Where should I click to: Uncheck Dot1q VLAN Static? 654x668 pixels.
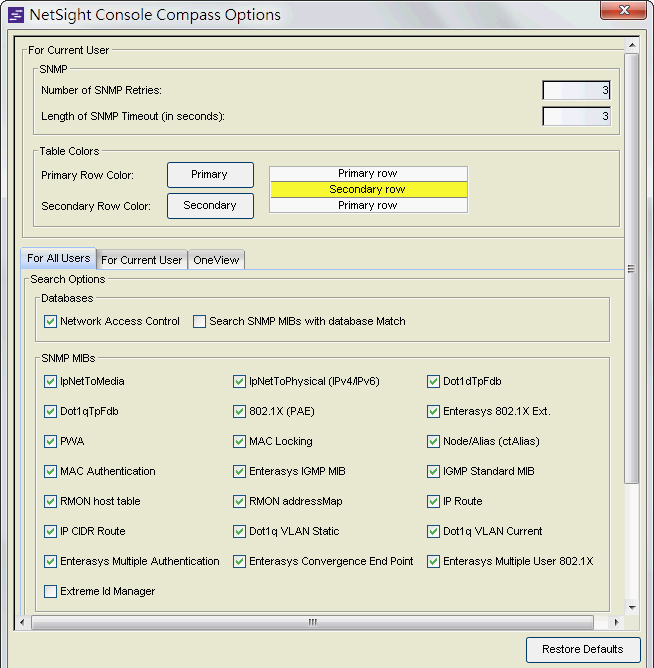tap(239, 531)
